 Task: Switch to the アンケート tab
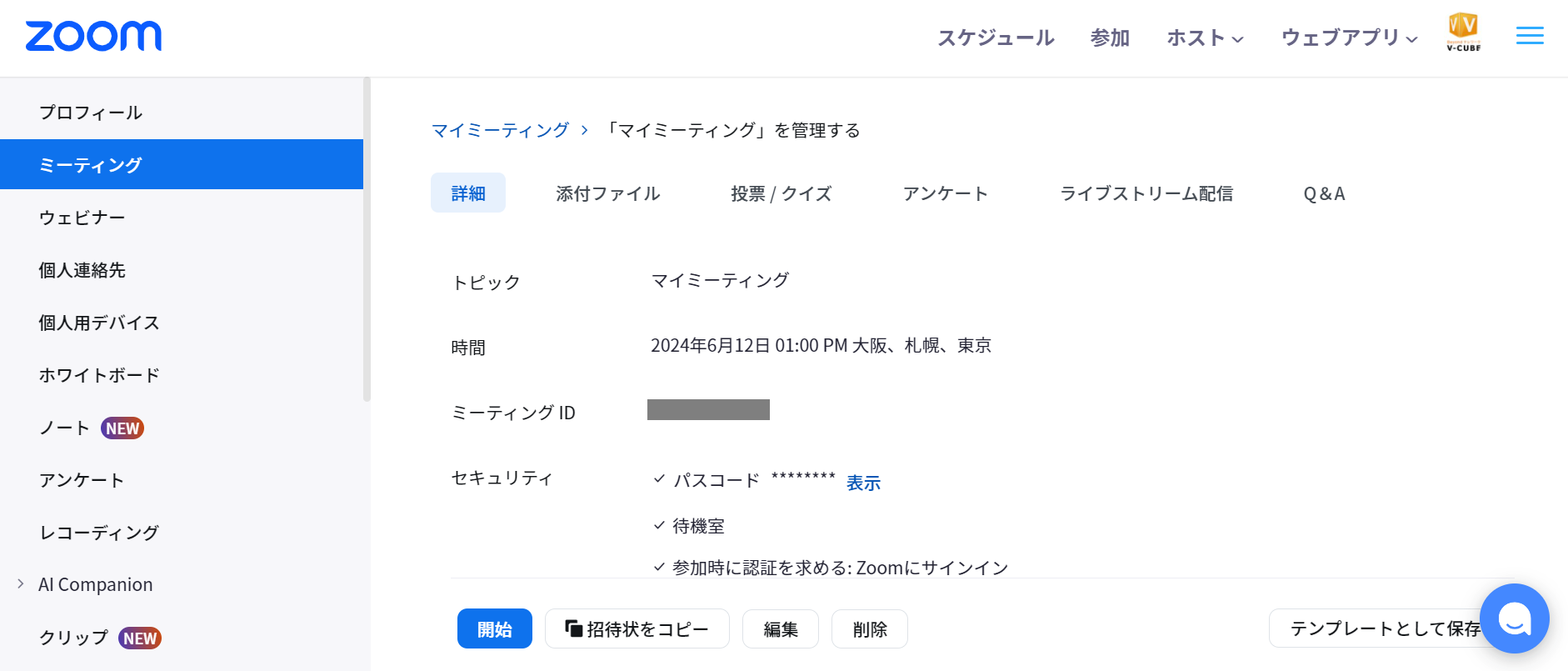tap(945, 193)
